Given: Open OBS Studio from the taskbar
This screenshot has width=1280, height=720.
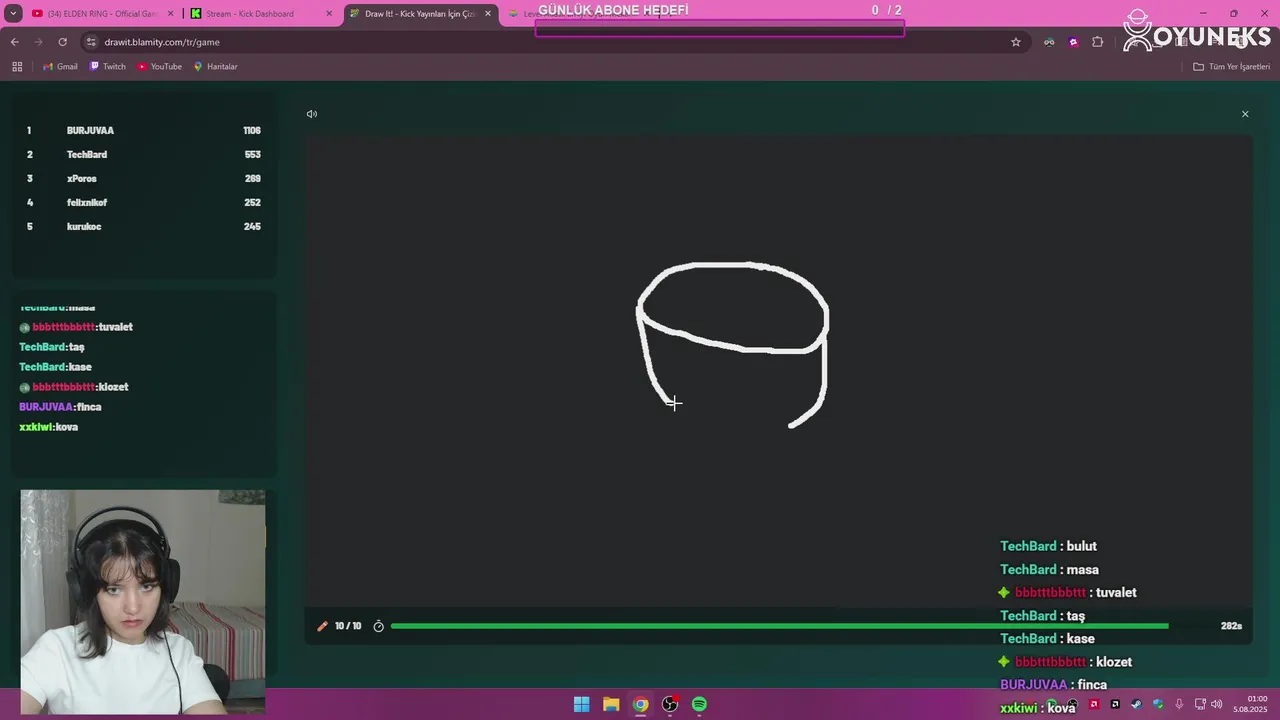Looking at the screenshot, I should [x=670, y=704].
